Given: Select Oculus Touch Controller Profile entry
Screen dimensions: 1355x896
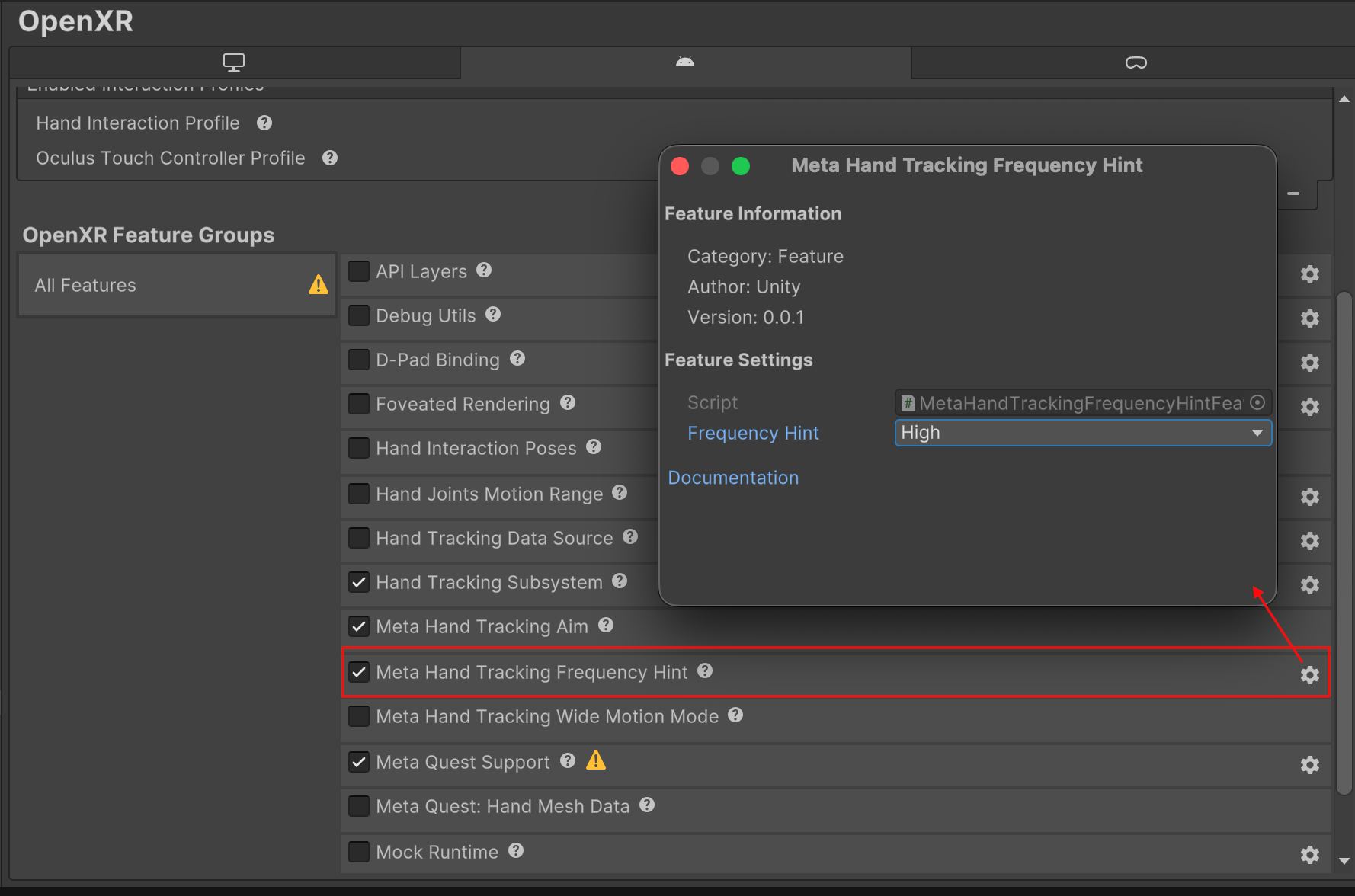Looking at the screenshot, I should (x=171, y=158).
